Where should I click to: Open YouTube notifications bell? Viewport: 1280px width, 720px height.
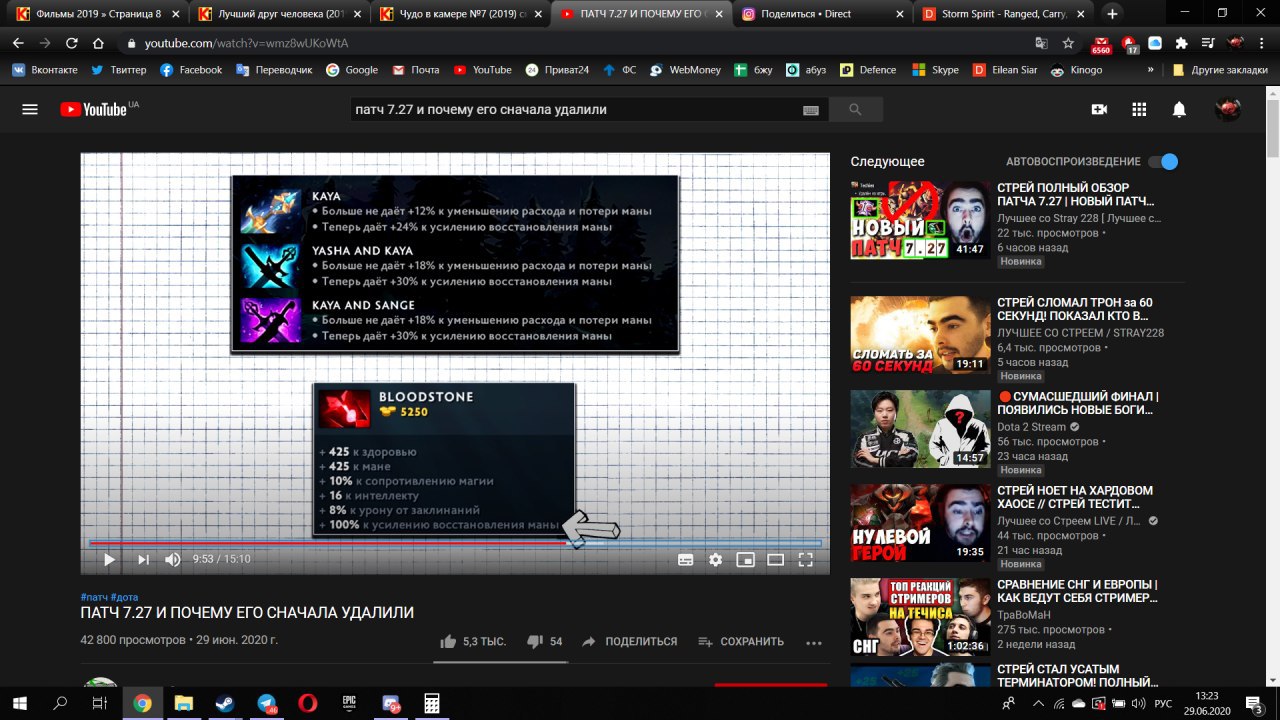coord(1179,109)
